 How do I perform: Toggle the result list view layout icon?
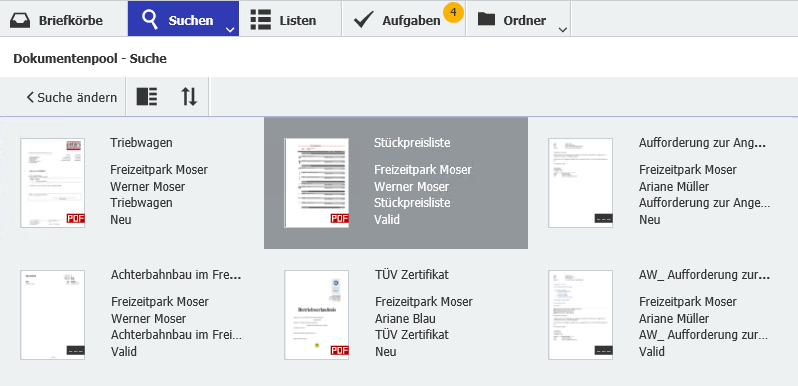(x=147, y=96)
